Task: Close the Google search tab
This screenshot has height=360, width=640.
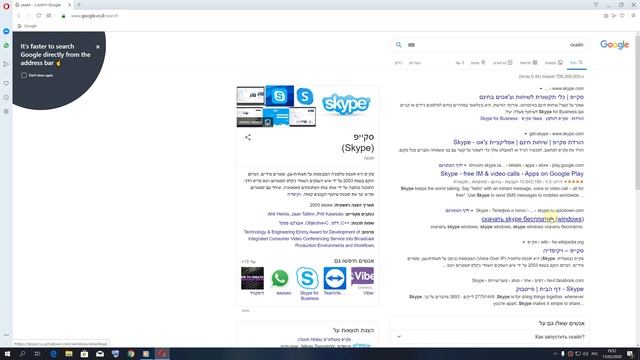Action: [x=69, y=5]
